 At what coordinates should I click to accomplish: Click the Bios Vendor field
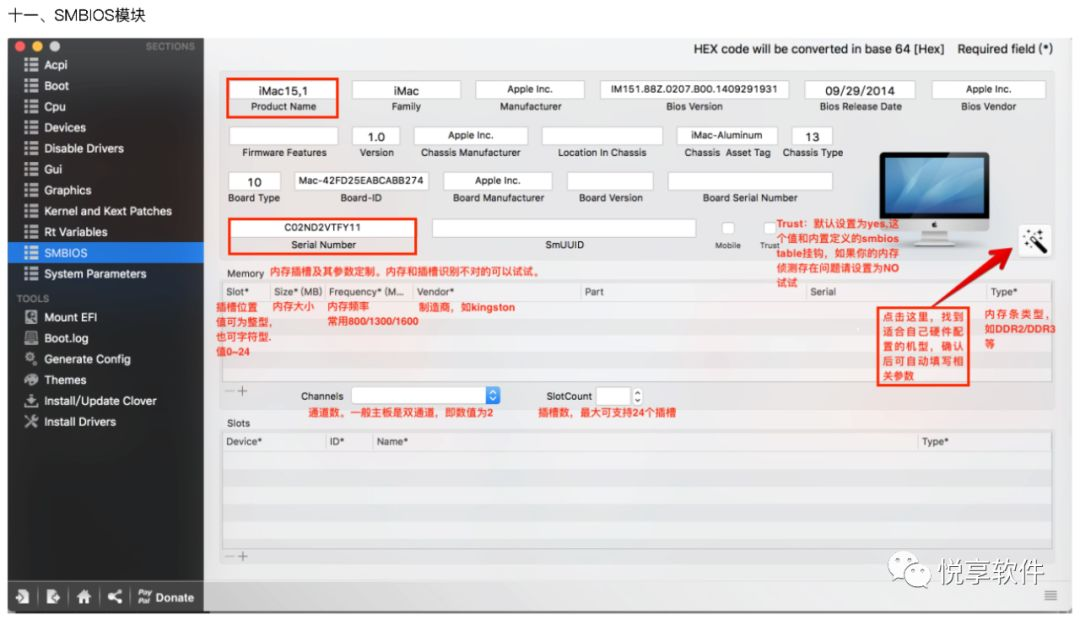coord(988,90)
